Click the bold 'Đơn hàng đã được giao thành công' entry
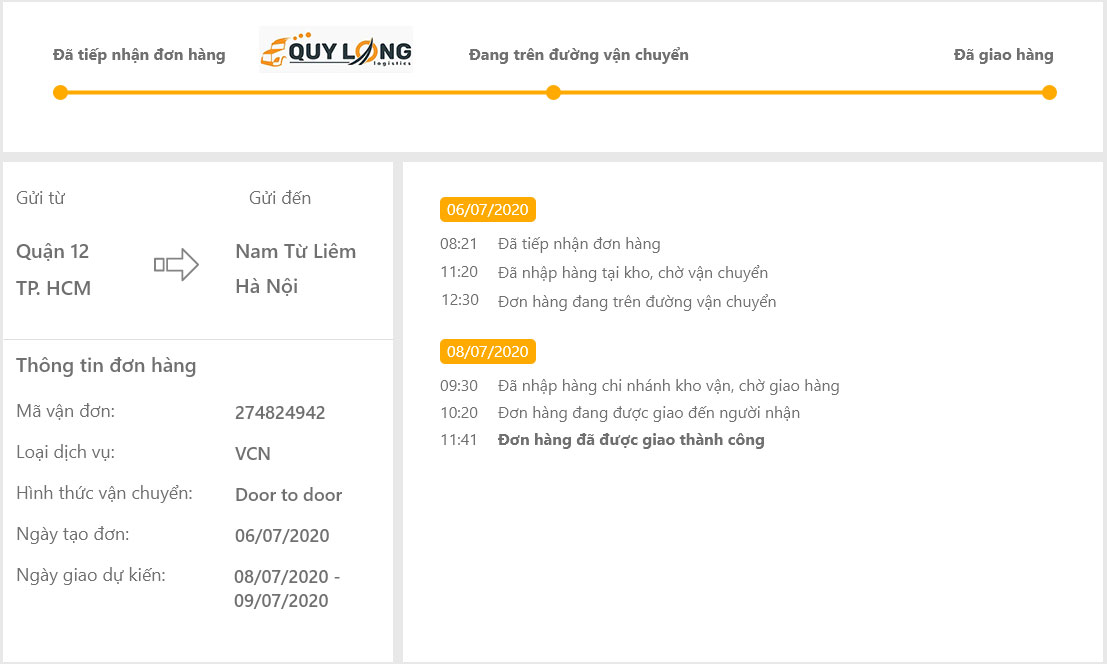Screen dimensions: 1107x664 (x=631, y=440)
